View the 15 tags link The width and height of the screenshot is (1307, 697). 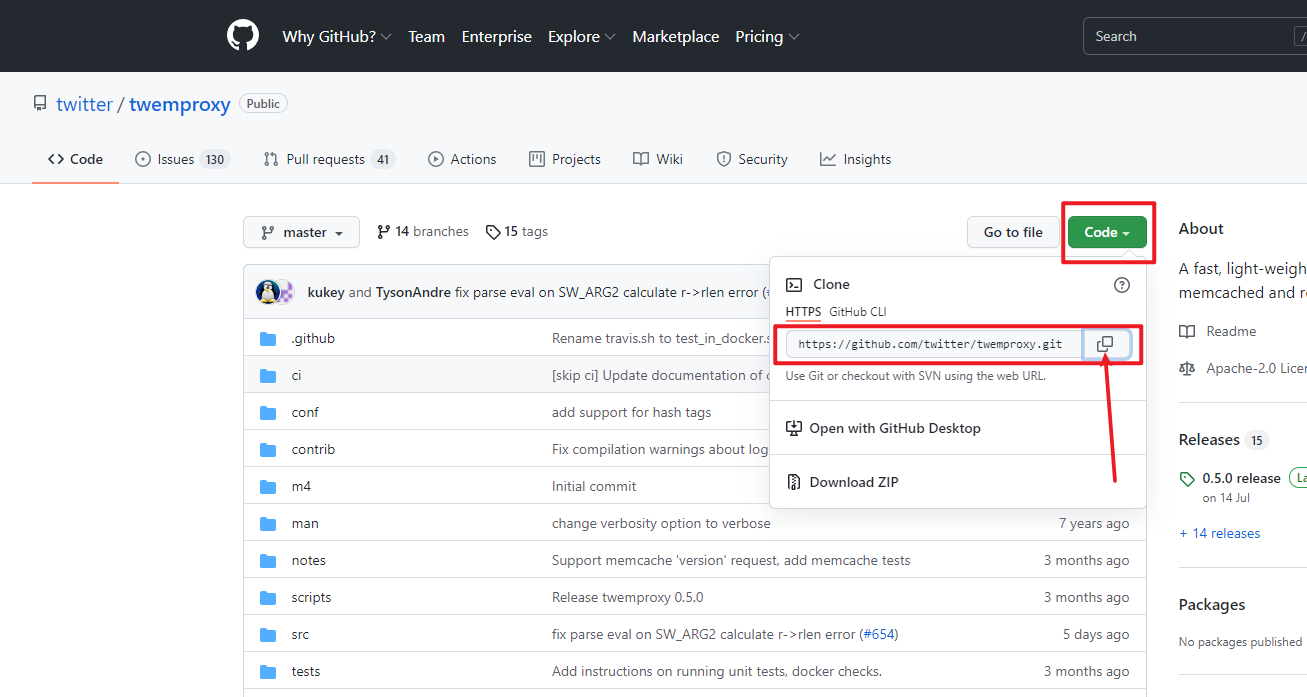[x=517, y=231]
